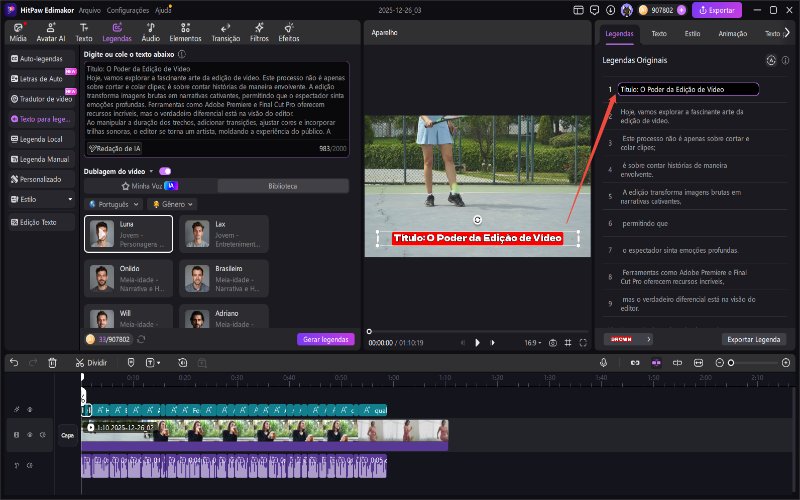Click info icon beside Legendas Originais
This screenshot has height=500, width=800.
(x=786, y=60)
